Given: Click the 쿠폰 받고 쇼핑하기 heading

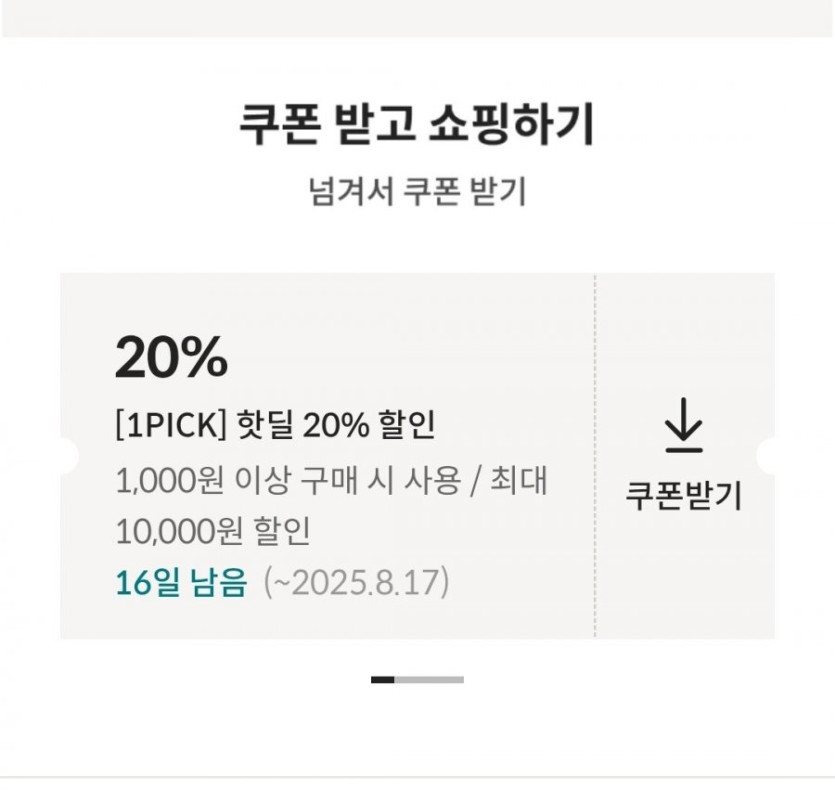Looking at the screenshot, I should [417, 126].
